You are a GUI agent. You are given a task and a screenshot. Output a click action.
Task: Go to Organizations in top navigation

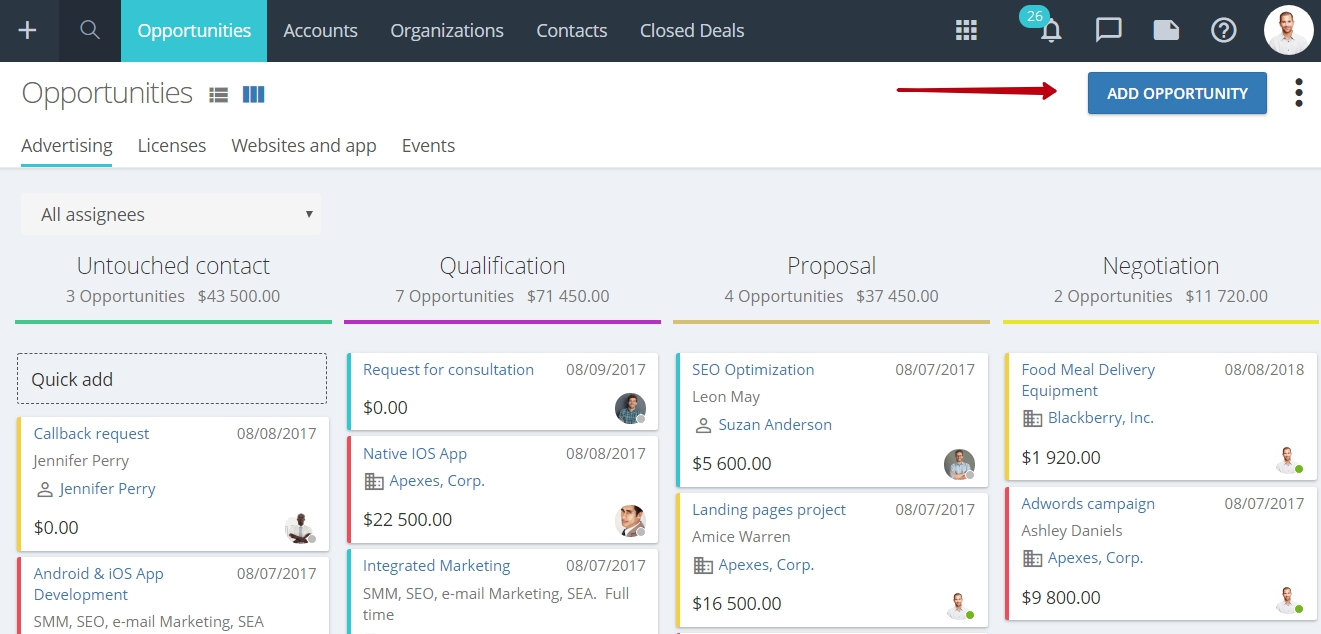click(447, 31)
